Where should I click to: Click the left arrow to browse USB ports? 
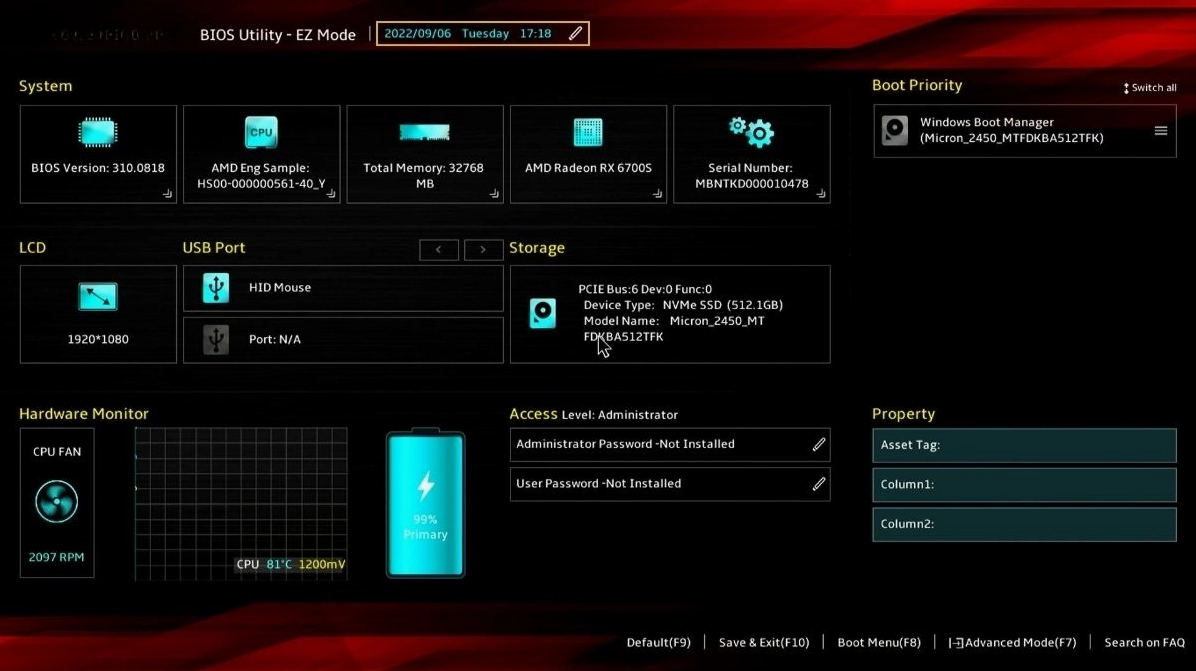click(x=438, y=249)
